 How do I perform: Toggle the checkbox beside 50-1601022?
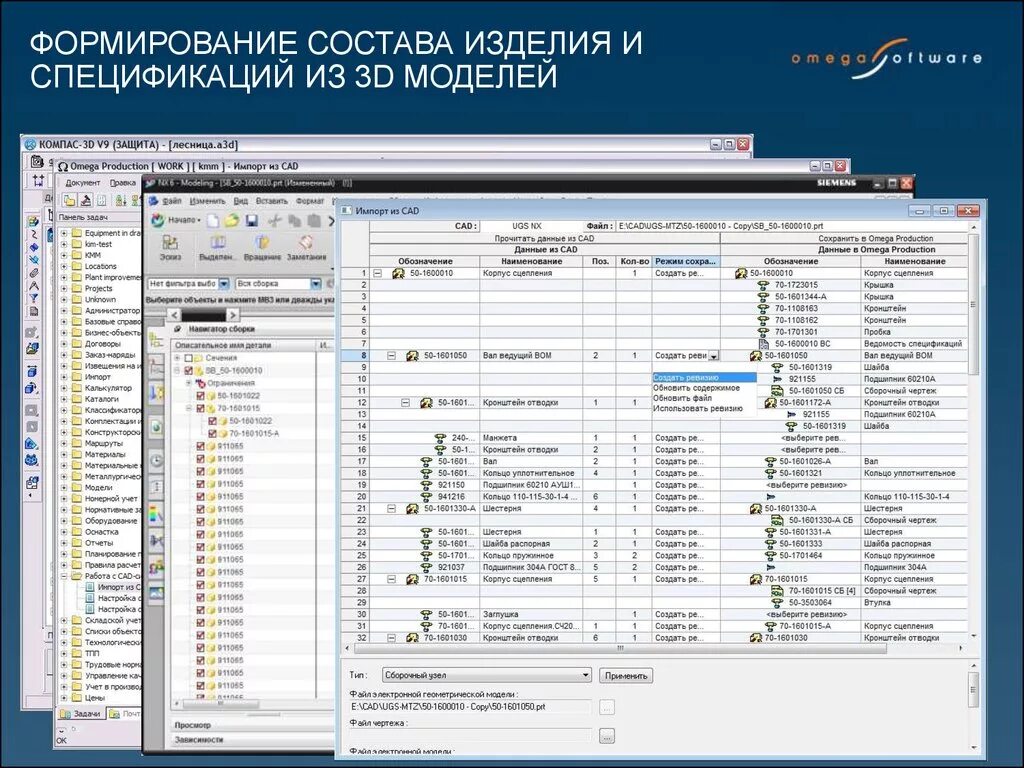click(199, 395)
